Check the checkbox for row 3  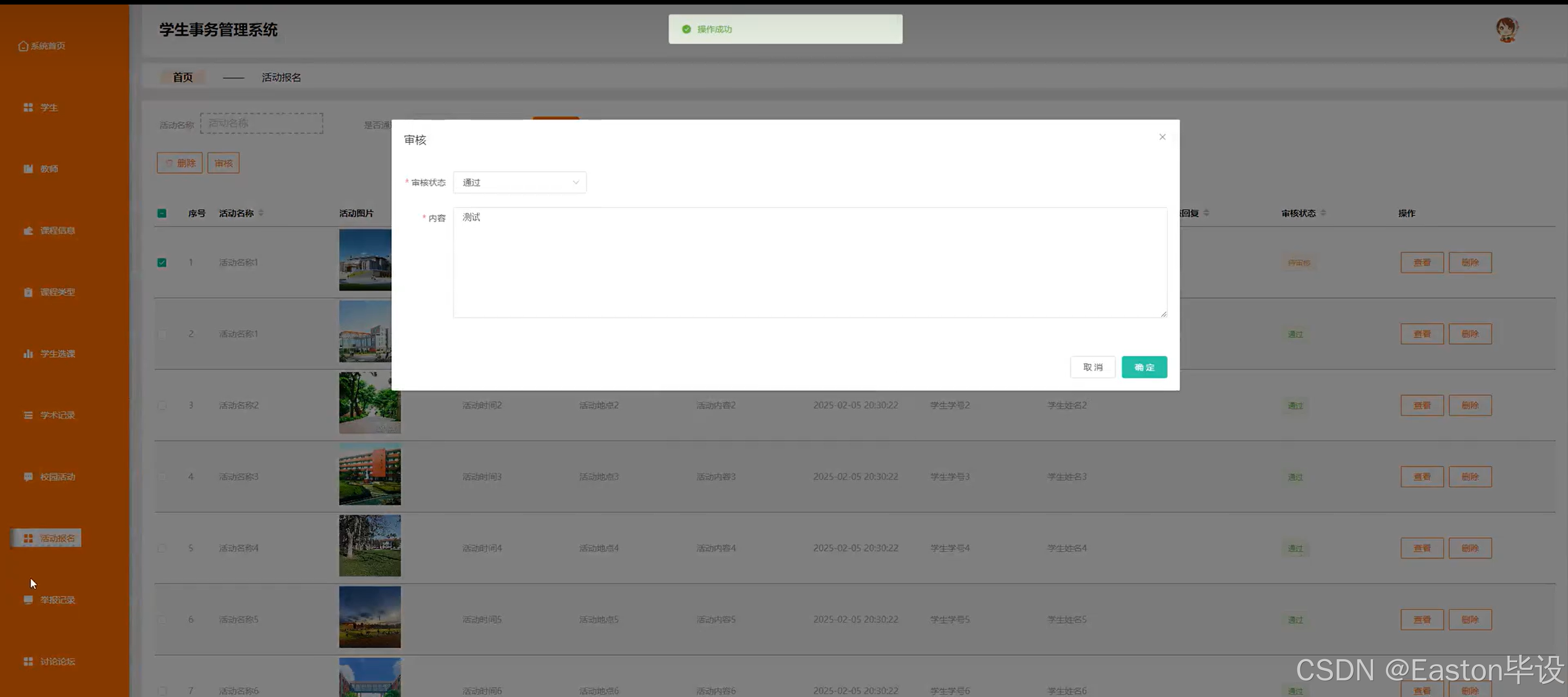[x=162, y=405]
